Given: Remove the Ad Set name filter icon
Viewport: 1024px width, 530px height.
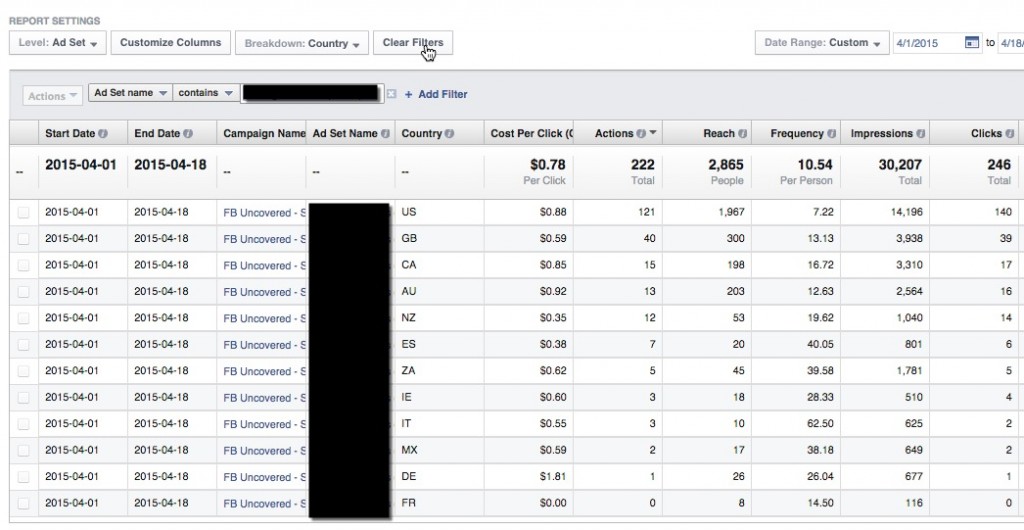Looking at the screenshot, I should 391,94.
